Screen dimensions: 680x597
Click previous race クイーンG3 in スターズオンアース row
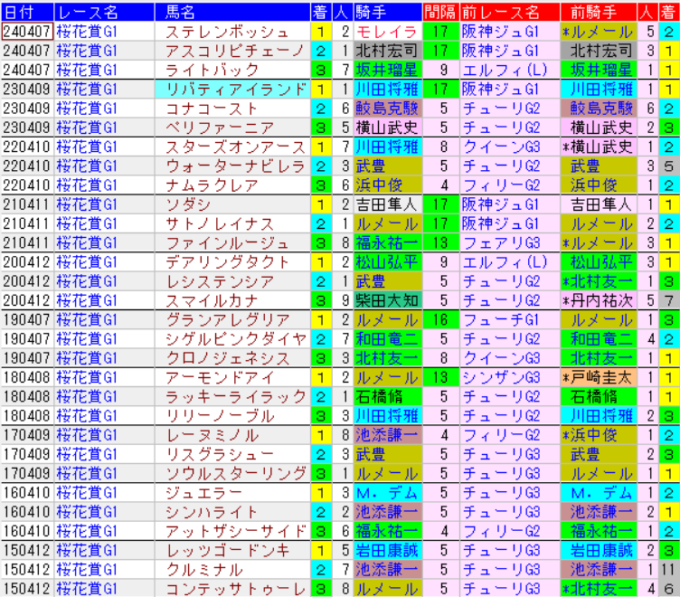point(502,147)
